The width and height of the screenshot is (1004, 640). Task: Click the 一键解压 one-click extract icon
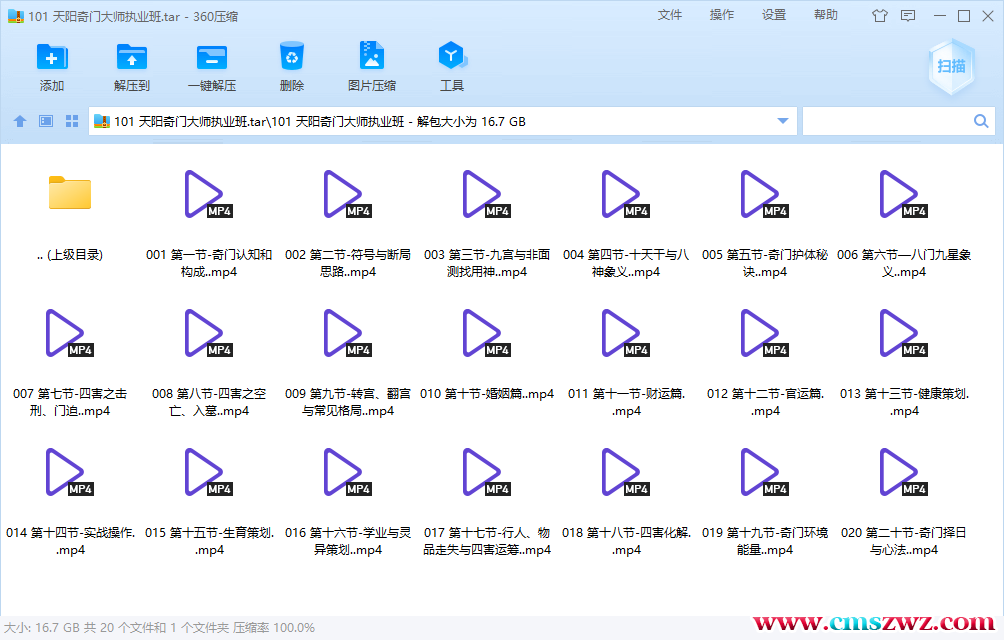(x=211, y=65)
